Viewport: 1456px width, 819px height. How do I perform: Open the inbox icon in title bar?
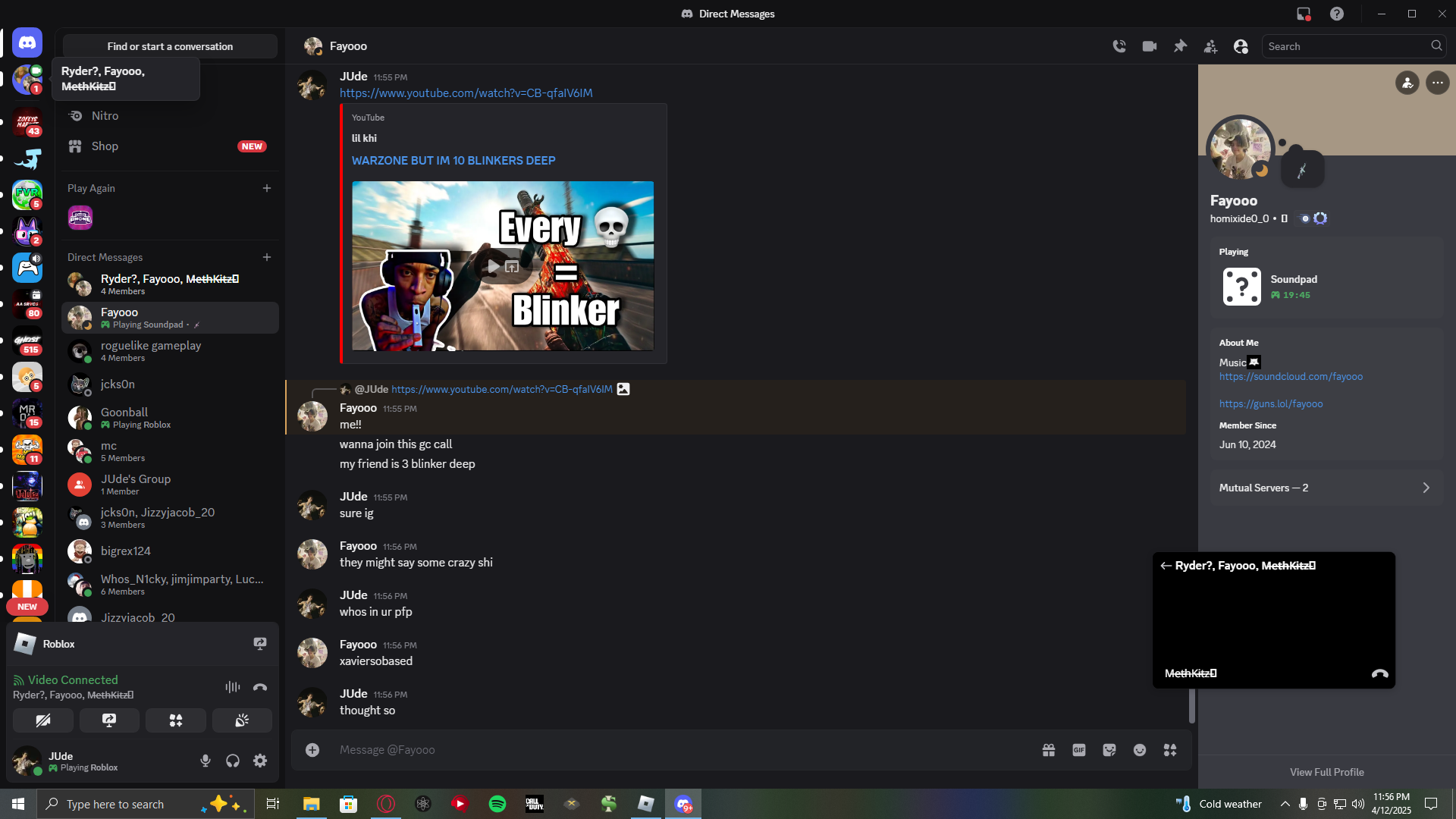tap(1304, 14)
